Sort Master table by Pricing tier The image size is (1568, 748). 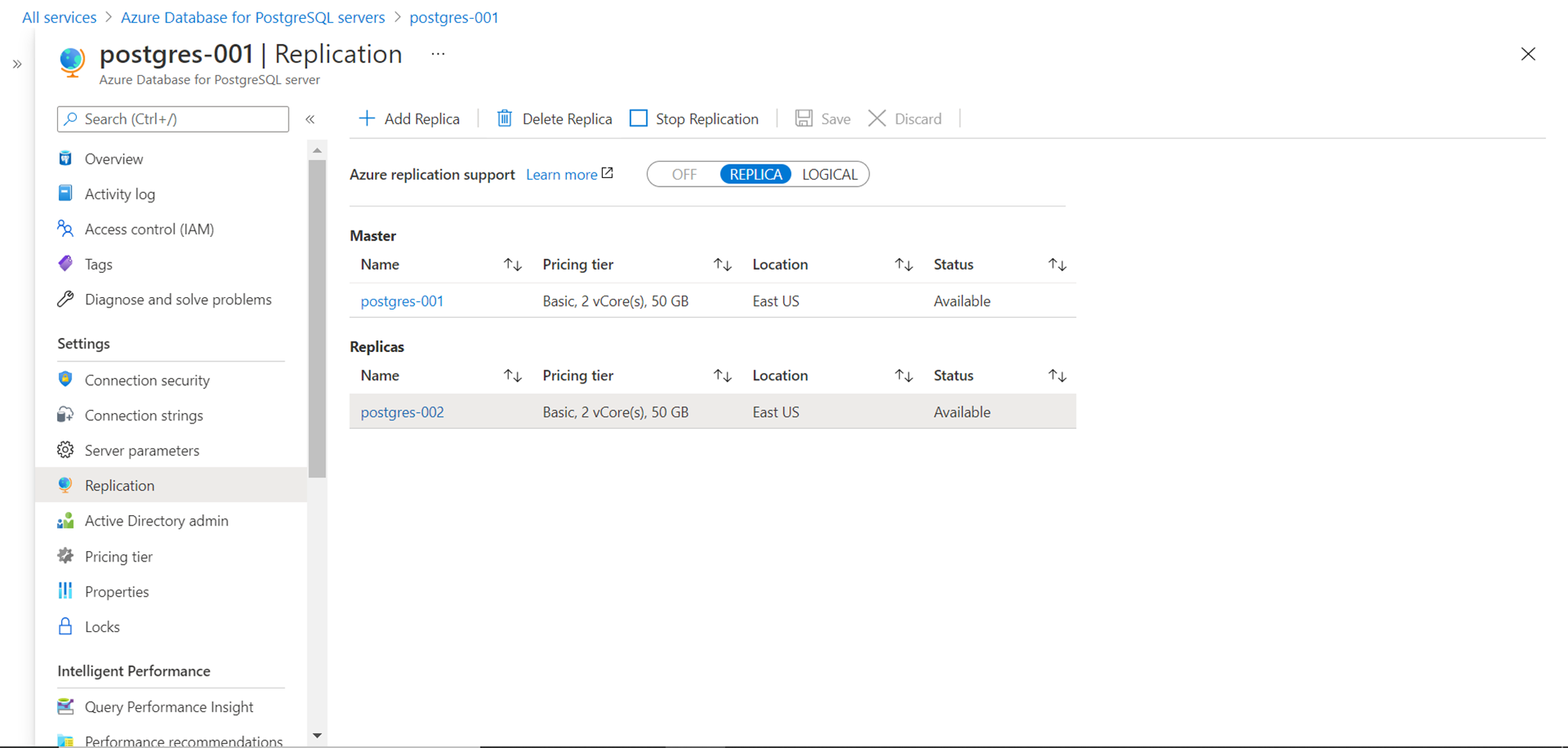pyautogui.click(x=723, y=265)
